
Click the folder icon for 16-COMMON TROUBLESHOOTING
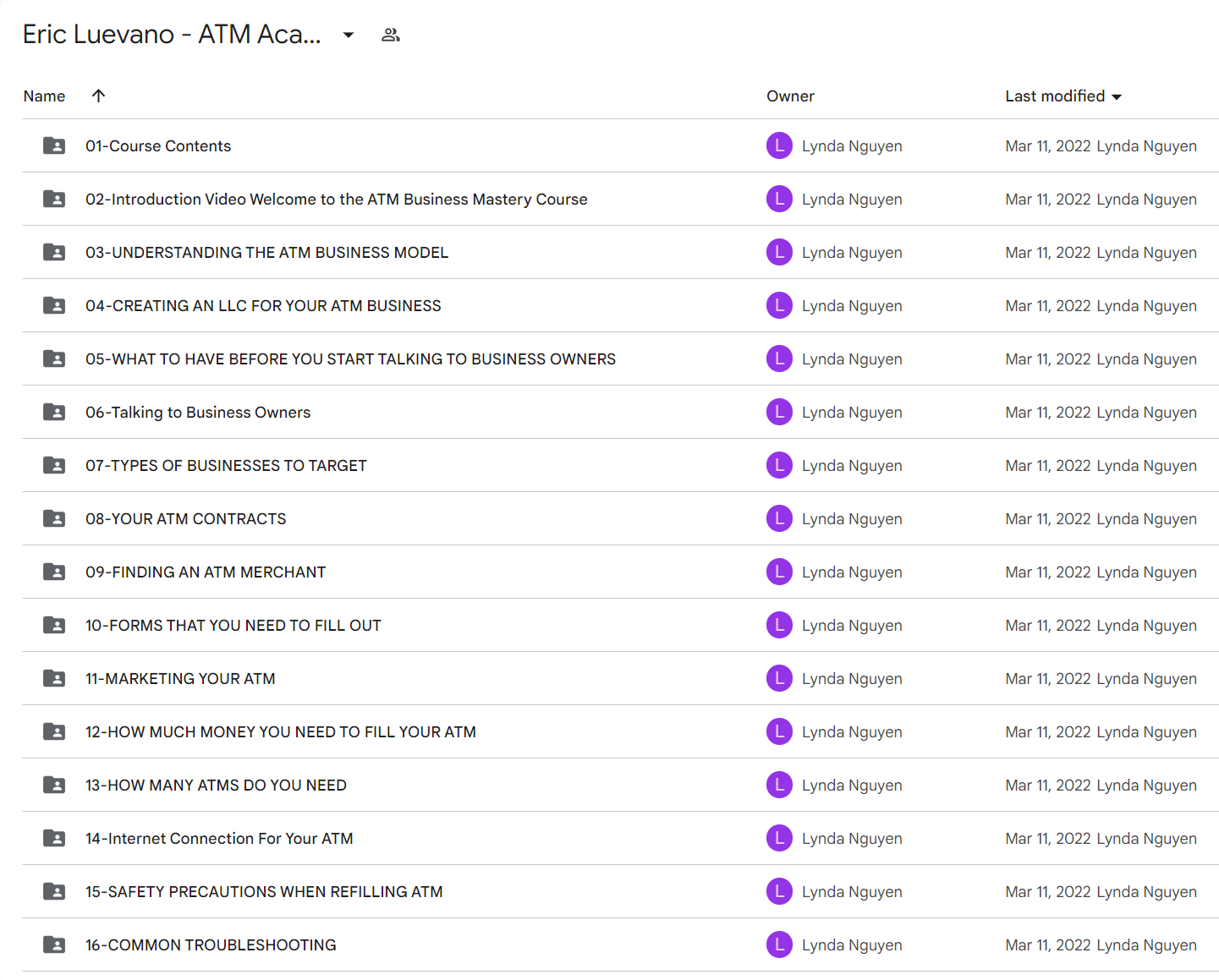(54, 944)
